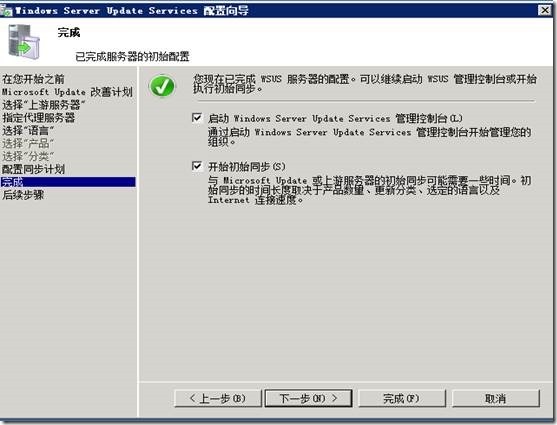Click description text about Microsoft Update 初始同步
The height and width of the screenshot is (425, 557).
[369, 190]
